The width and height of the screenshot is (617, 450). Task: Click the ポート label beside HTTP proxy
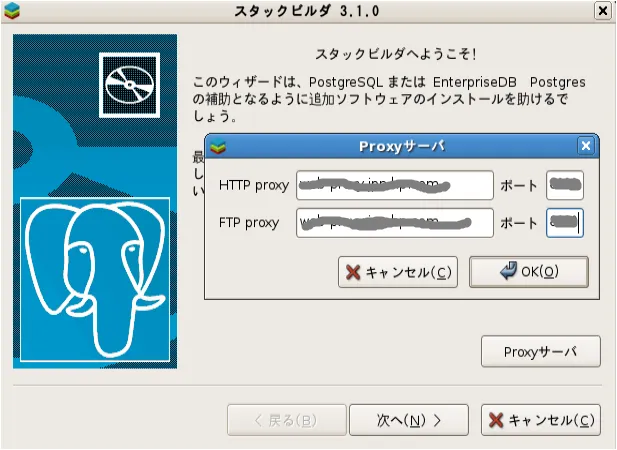click(x=519, y=185)
